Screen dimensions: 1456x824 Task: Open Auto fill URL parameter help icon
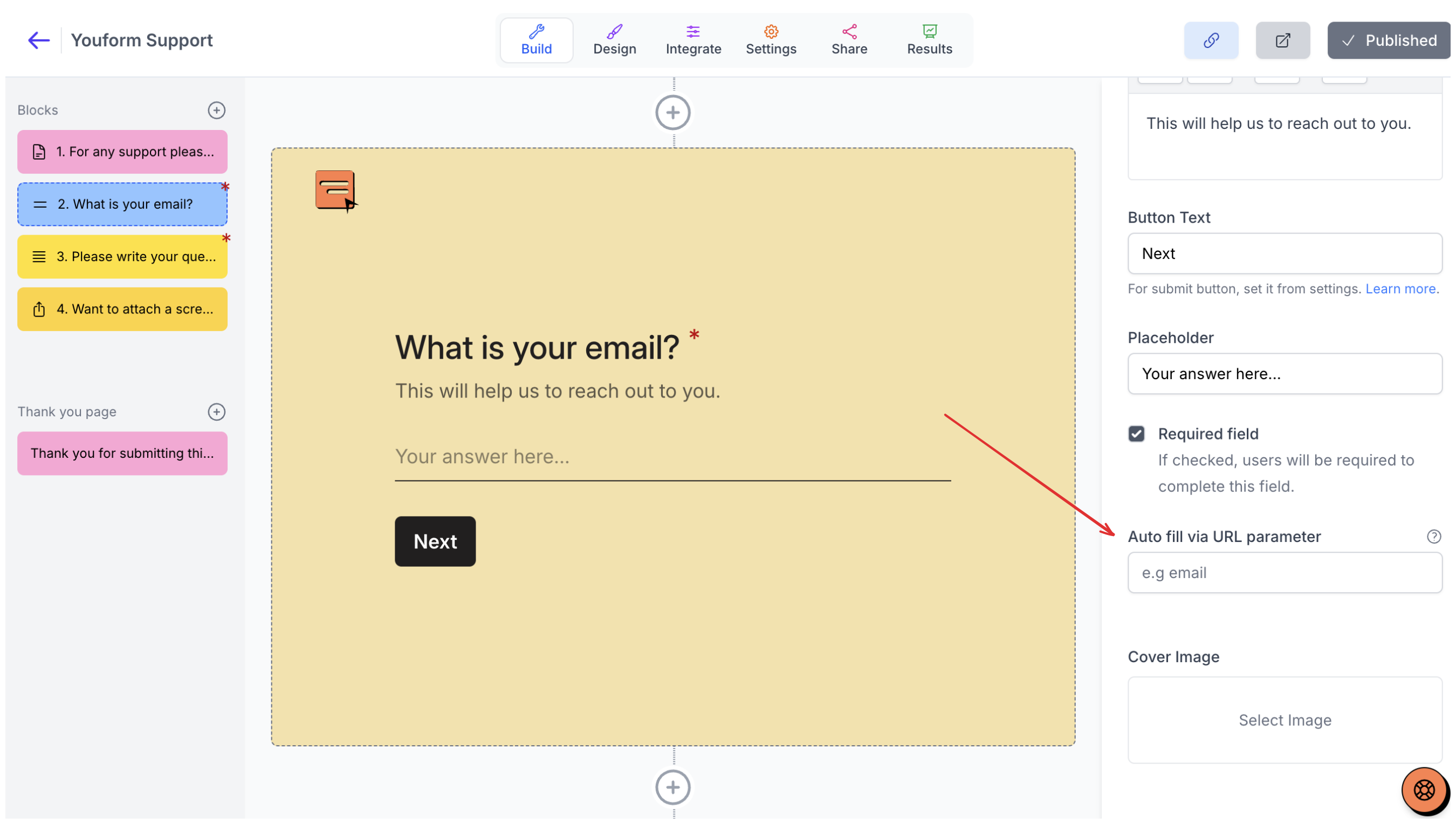tap(1433, 537)
